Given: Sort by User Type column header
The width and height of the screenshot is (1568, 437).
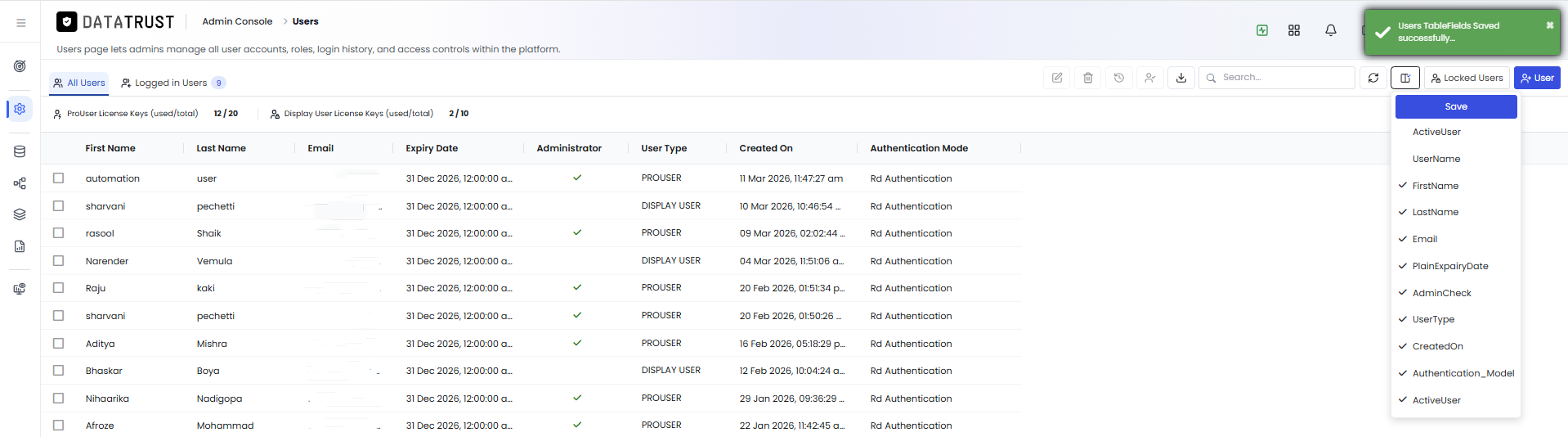Looking at the screenshot, I should click(x=664, y=148).
